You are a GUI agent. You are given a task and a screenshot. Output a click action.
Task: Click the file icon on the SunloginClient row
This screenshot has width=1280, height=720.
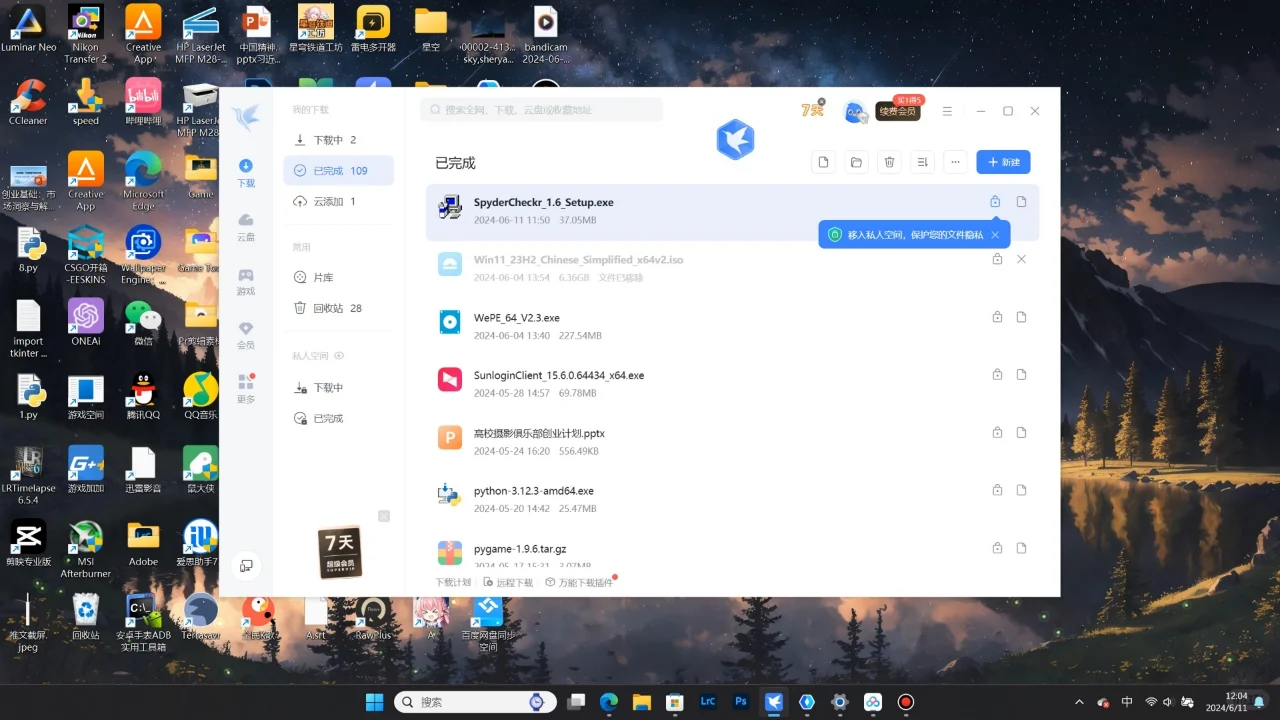(x=1021, y=375)
